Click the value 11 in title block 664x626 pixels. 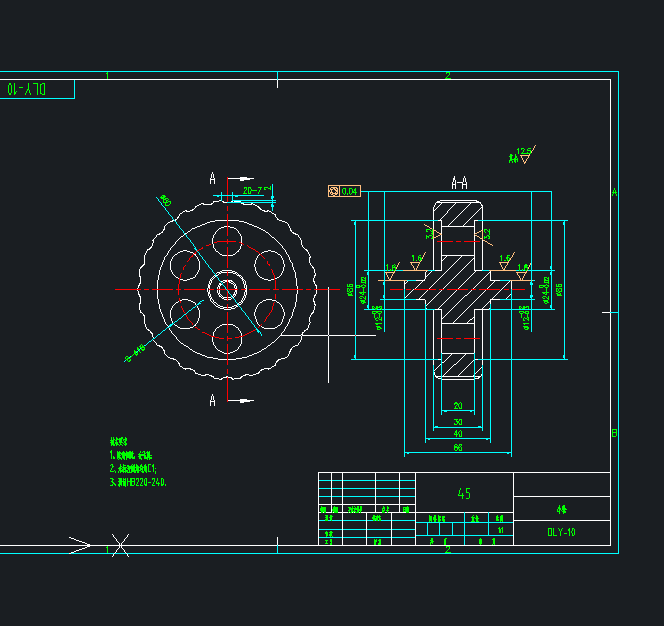click(x=501, y=530)
